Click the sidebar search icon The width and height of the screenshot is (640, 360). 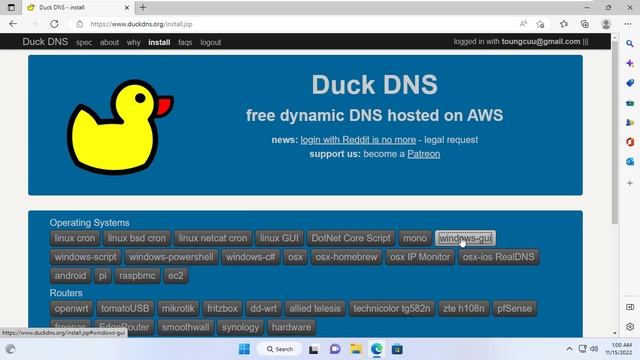tap(630, 43)
